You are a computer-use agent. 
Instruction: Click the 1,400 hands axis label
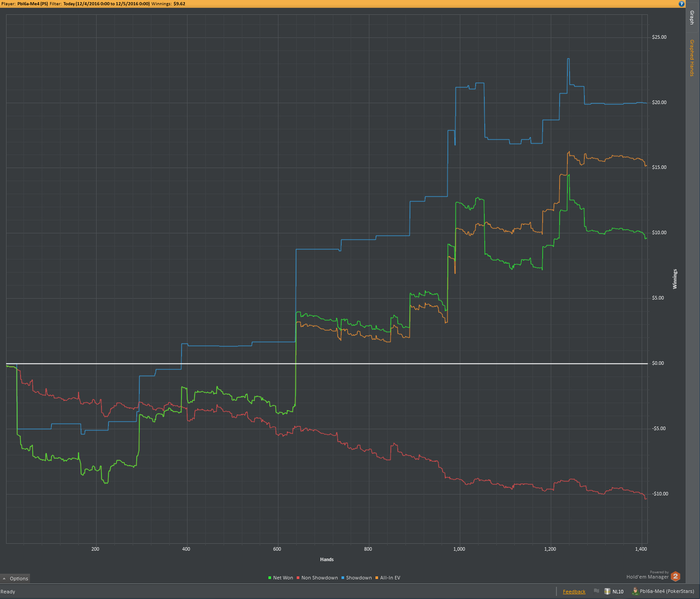[641, 549]
